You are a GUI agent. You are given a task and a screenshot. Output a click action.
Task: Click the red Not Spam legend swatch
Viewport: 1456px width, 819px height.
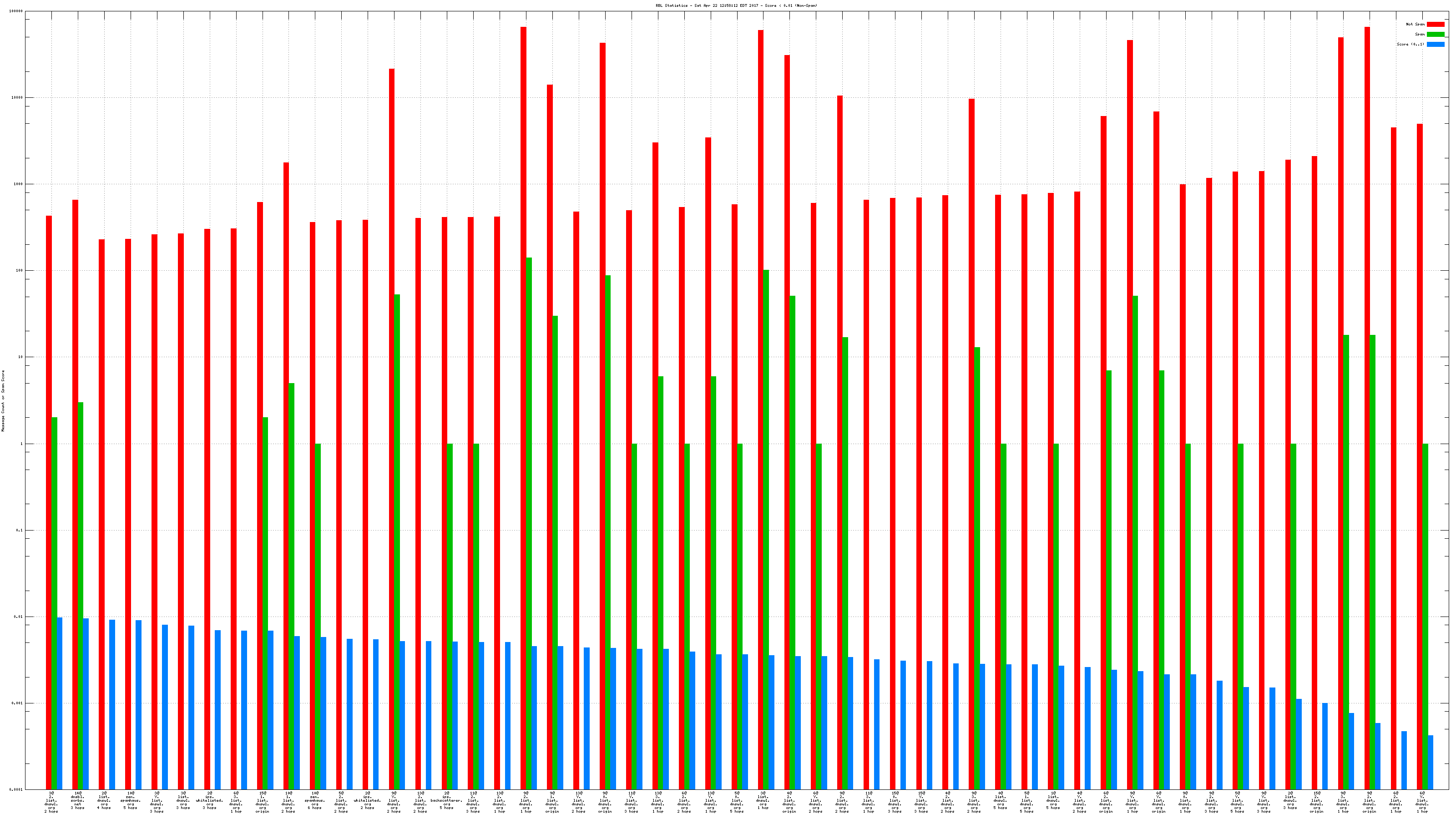click(1435, 24)
